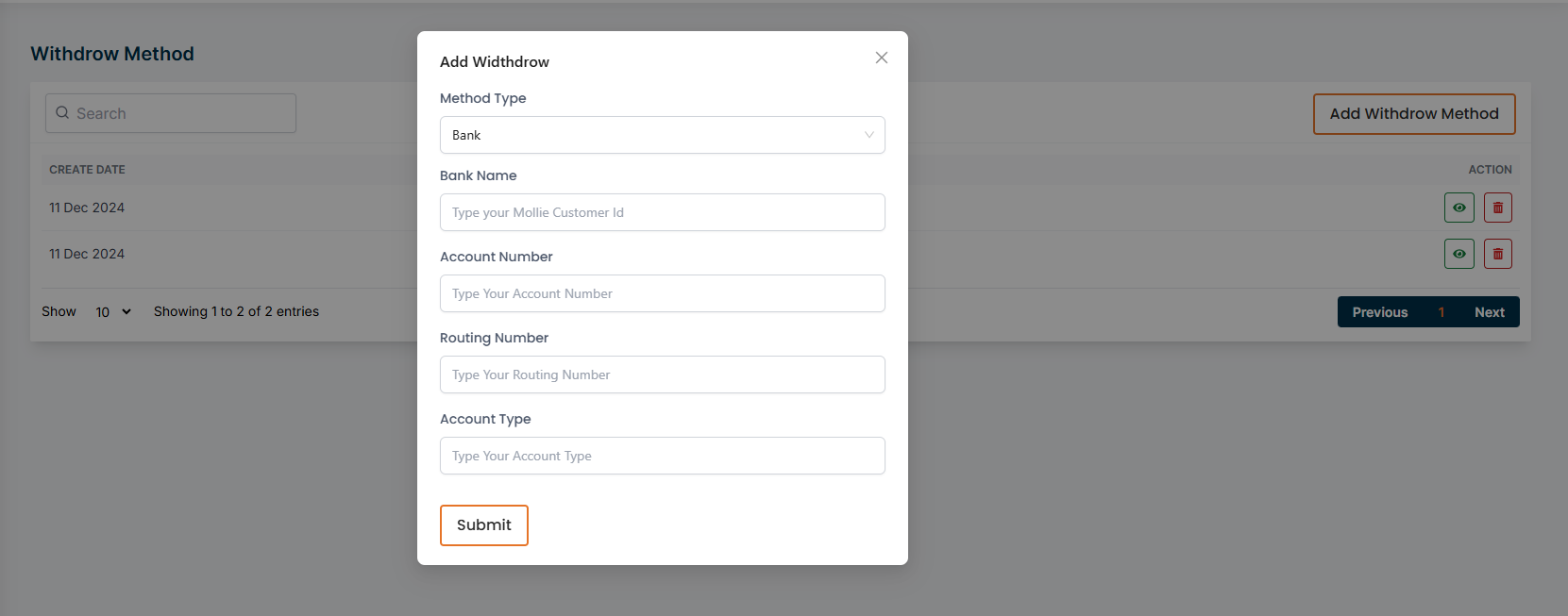Go to the Previous page
Viewport: 1568px width, 616px height.
click(1379, 312)
